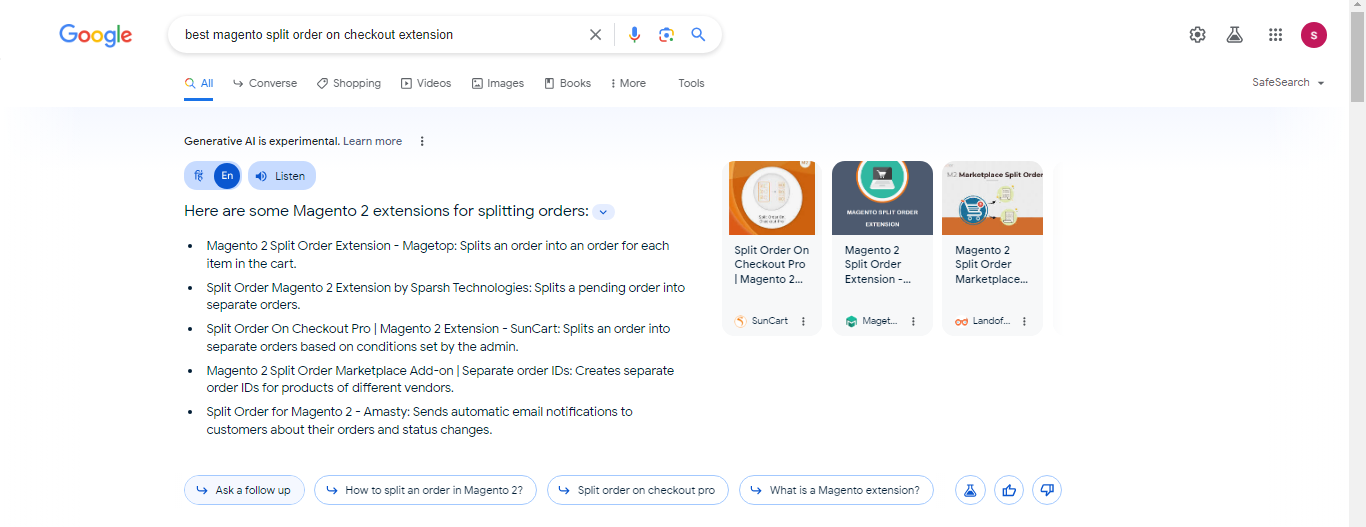Click the blue magnifier search icon
Image resolution: width=1366 pixels, height=527 pixels.
click(698, 35)
